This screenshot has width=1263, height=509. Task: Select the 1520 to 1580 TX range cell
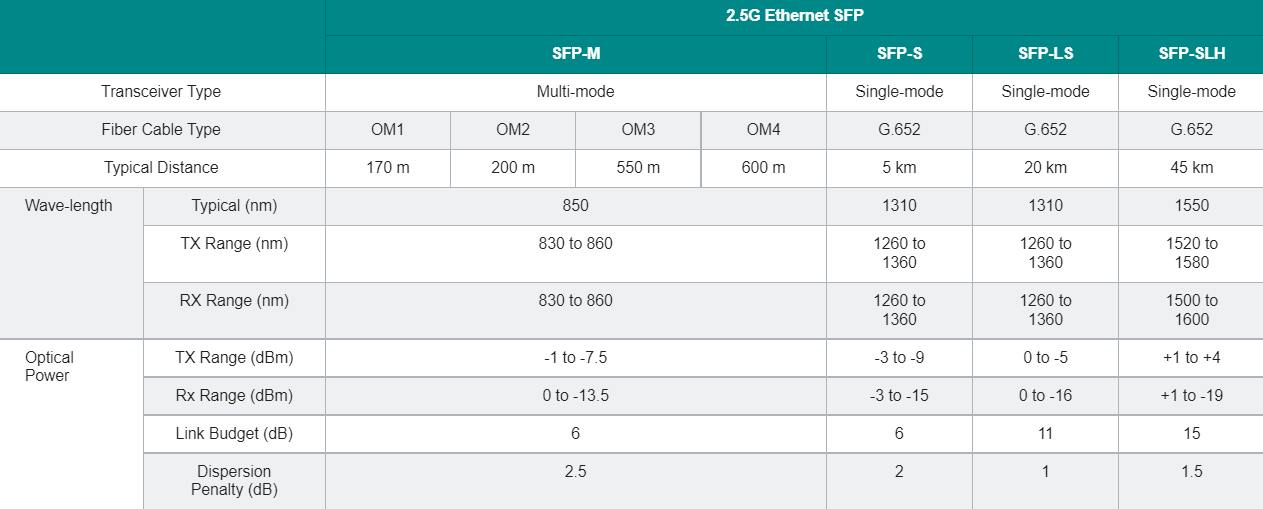[1191, 253]
